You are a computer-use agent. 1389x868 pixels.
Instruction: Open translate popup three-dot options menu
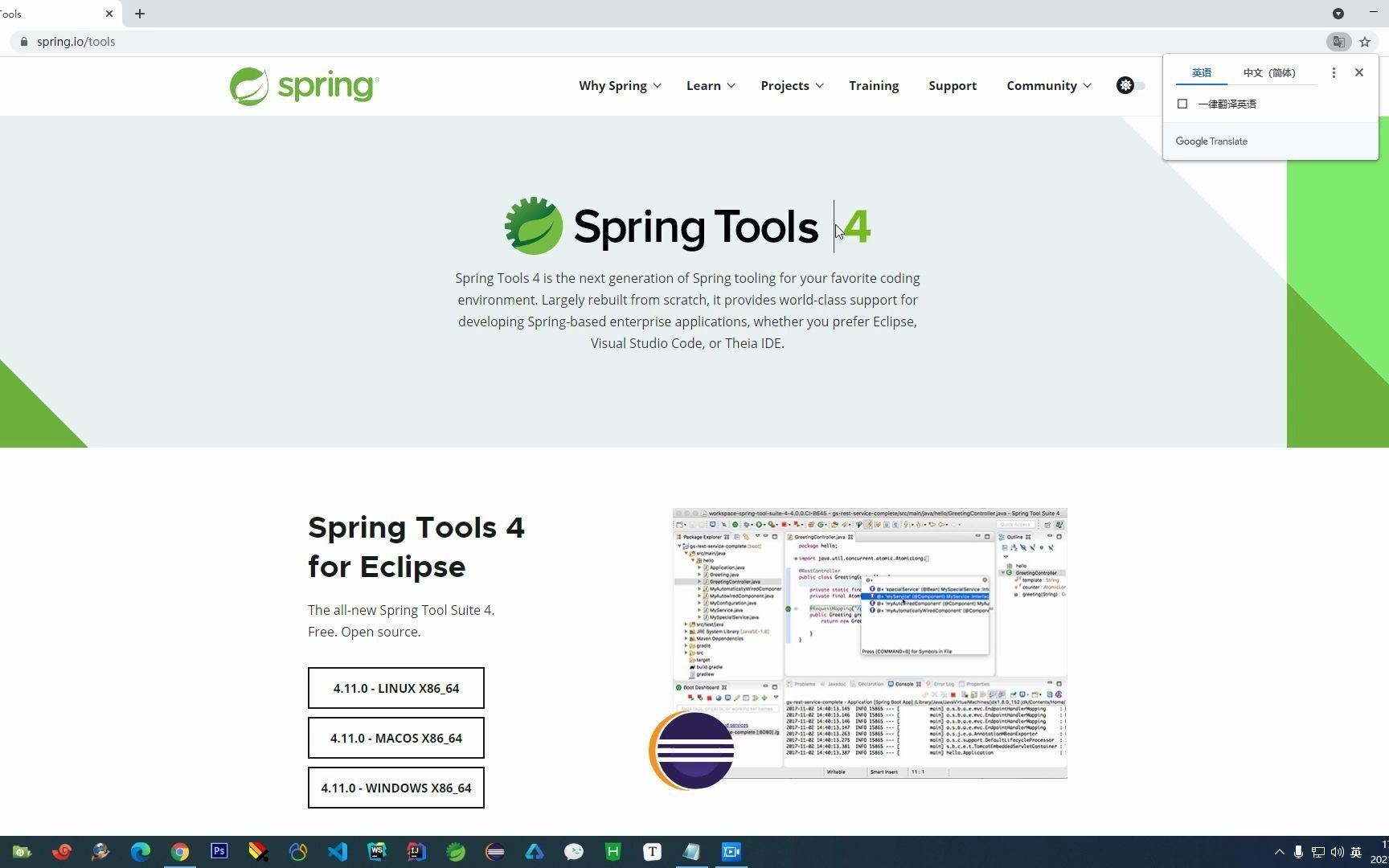point(1334,73)
